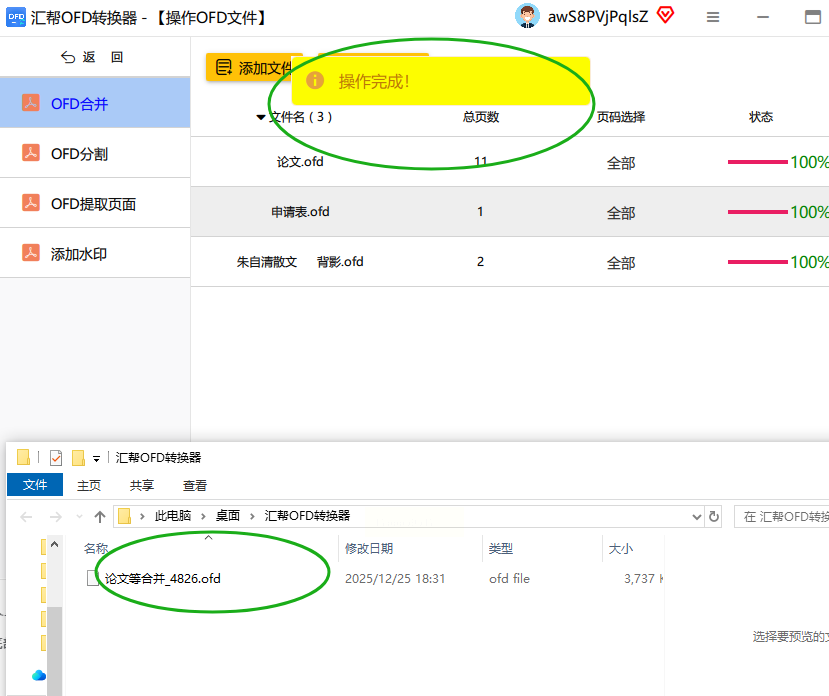
Task: Open the 文件 tab in Explorer
Action: pyautogui.click(x=35, y=484)
